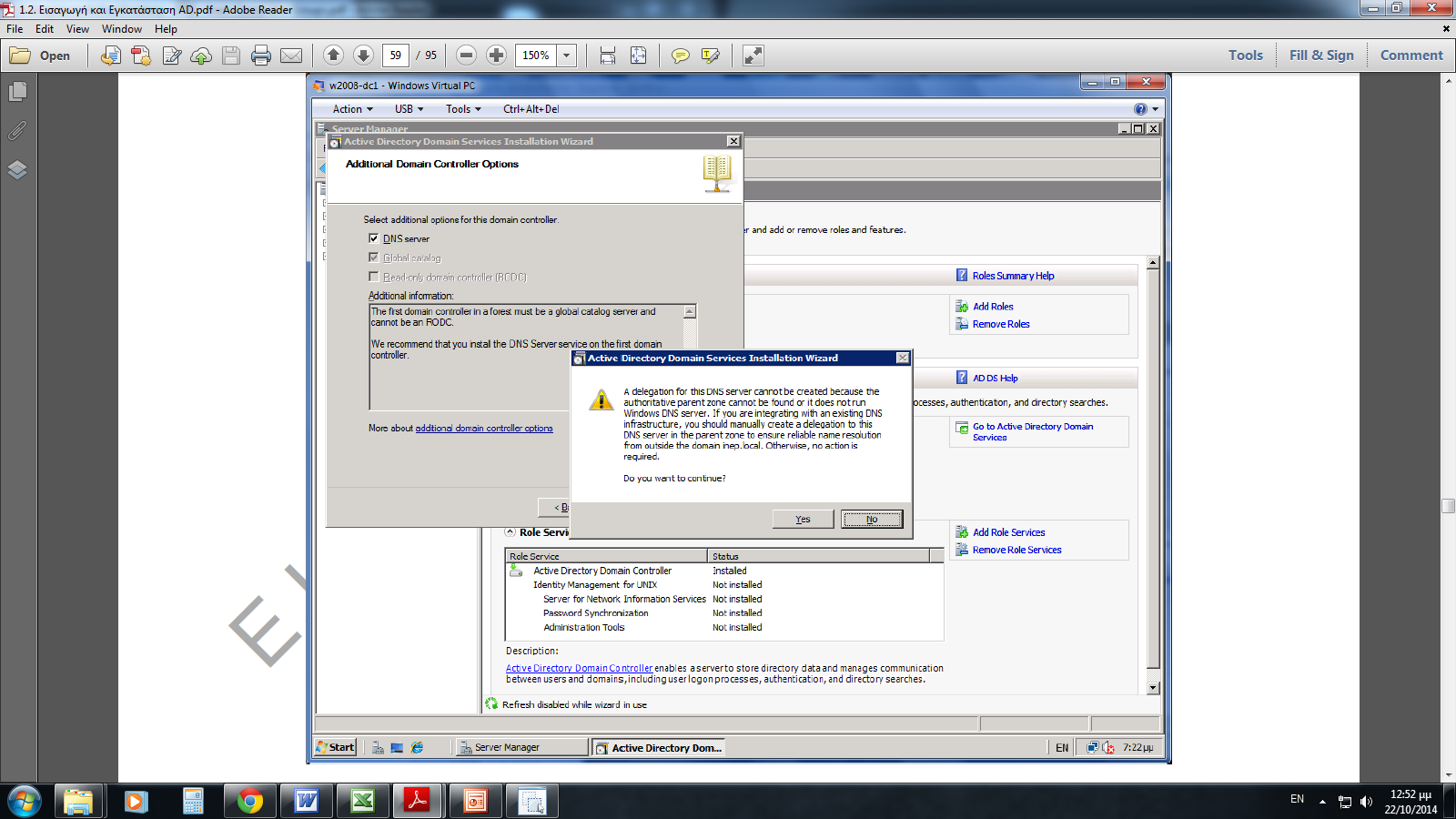Image resolution: width=1456 pixels, height=819 pixels.
Task: Open the Window menu
Action: (121, 29)
